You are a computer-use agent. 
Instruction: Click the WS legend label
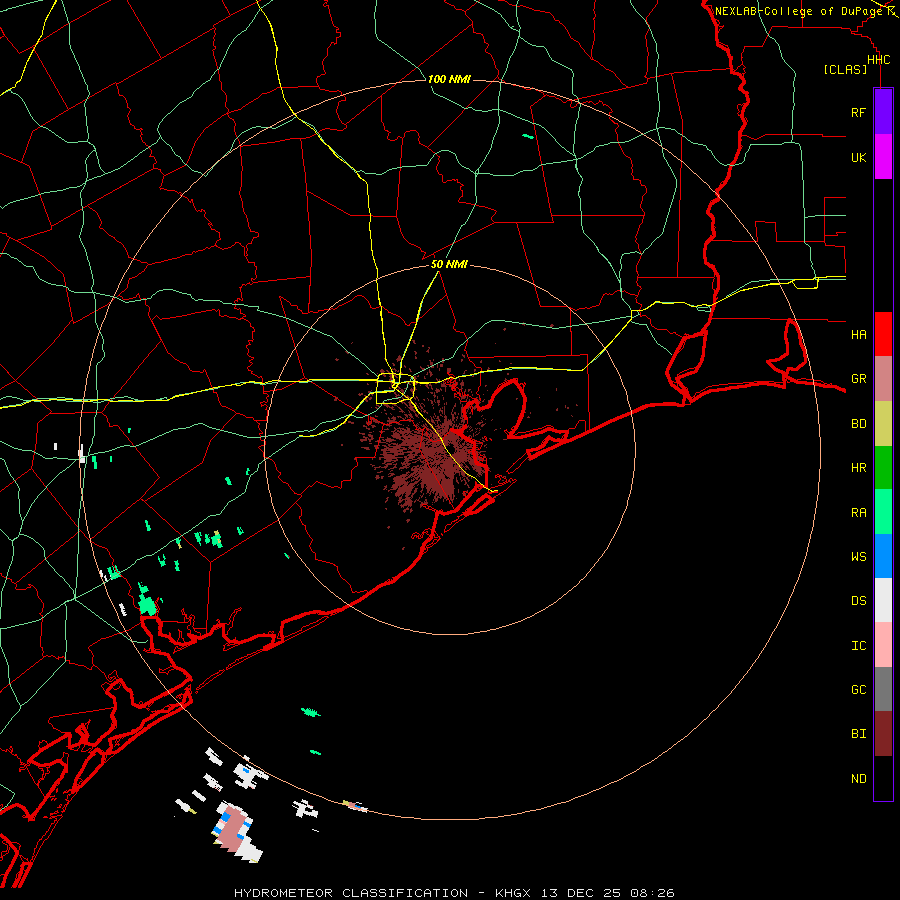[x=858, y=556]
